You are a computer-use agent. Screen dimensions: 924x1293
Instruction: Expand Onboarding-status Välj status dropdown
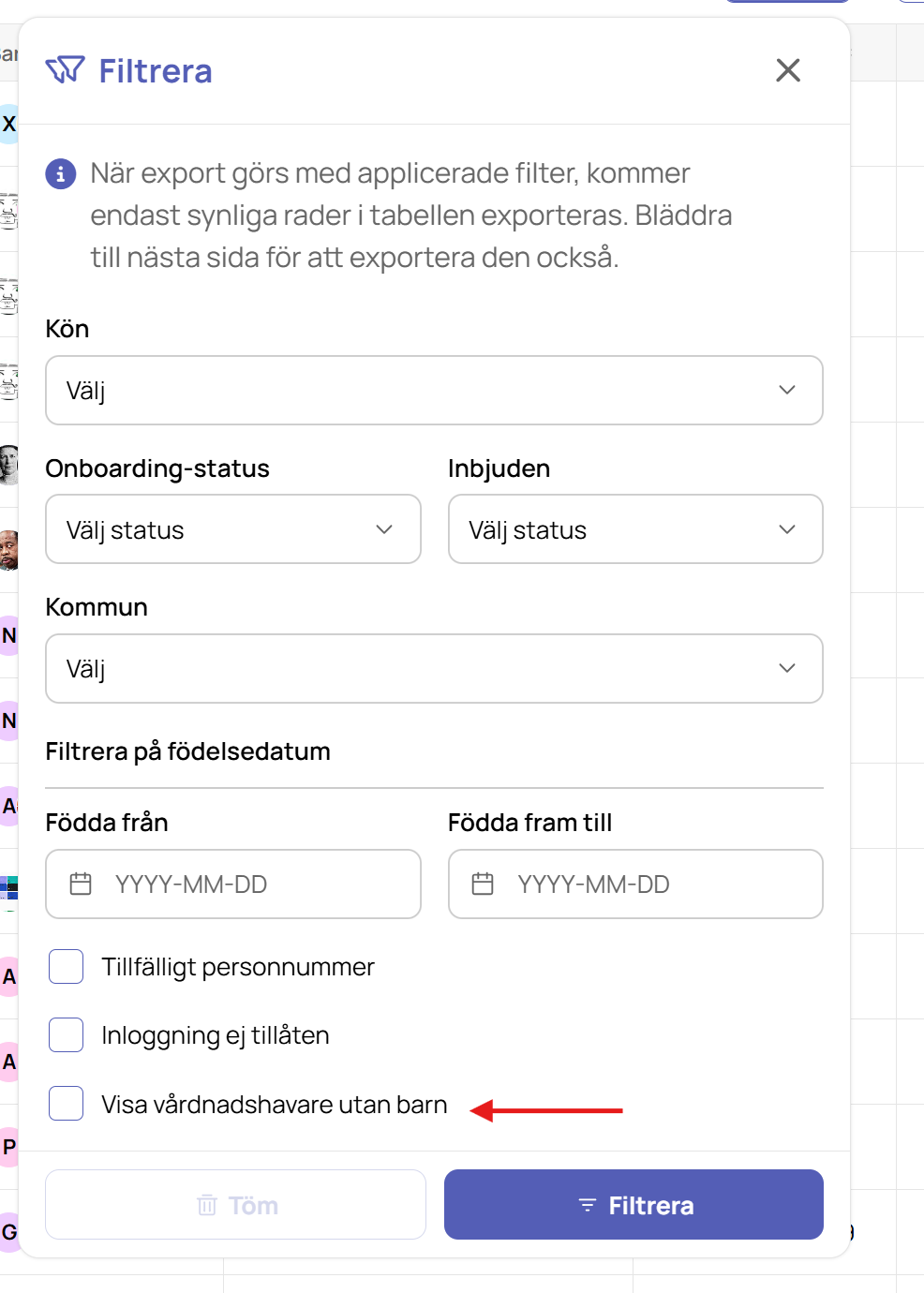pyautogui.click(x=233, y=529)
